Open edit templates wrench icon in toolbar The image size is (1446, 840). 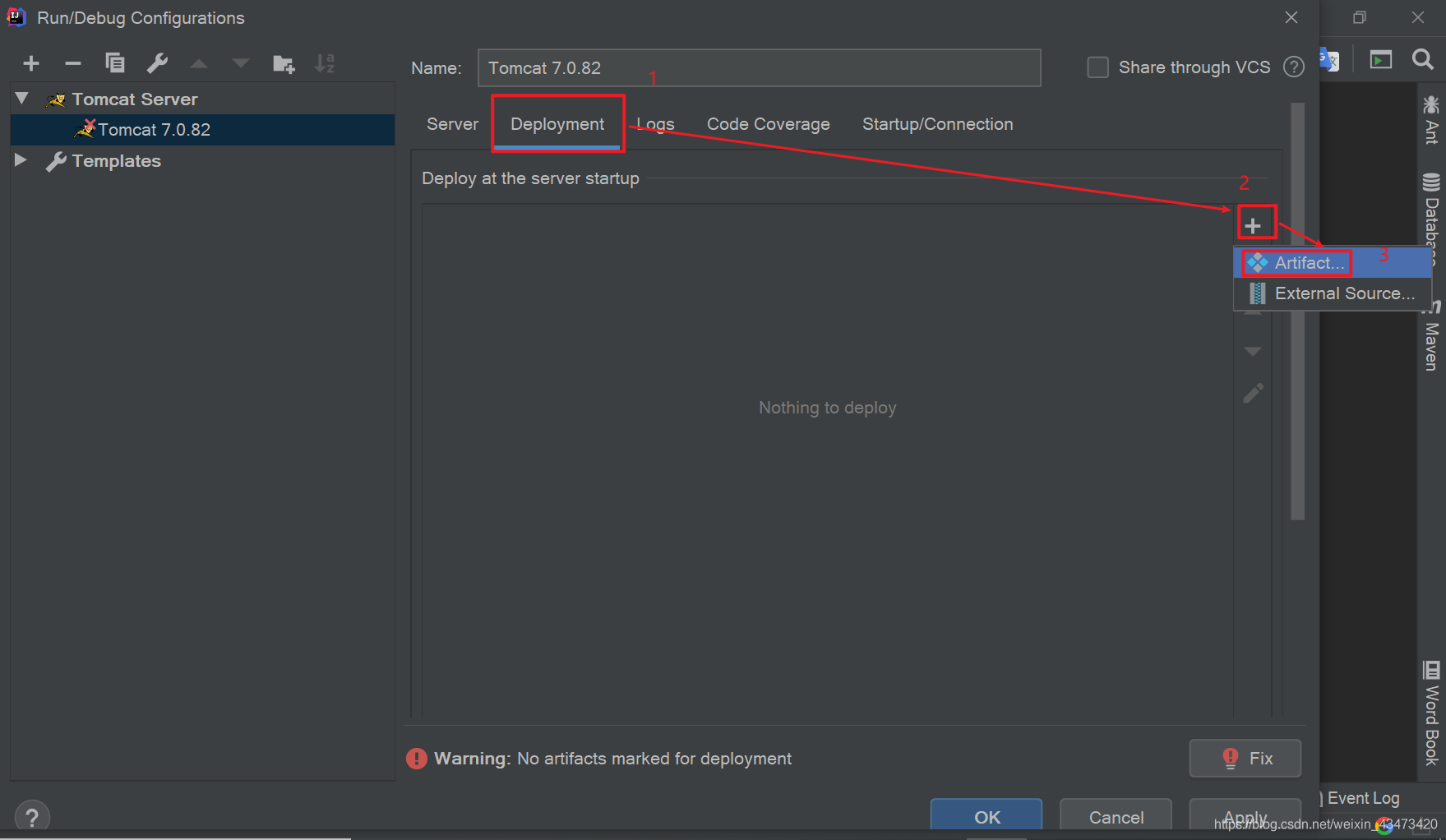tap(157, 62)
